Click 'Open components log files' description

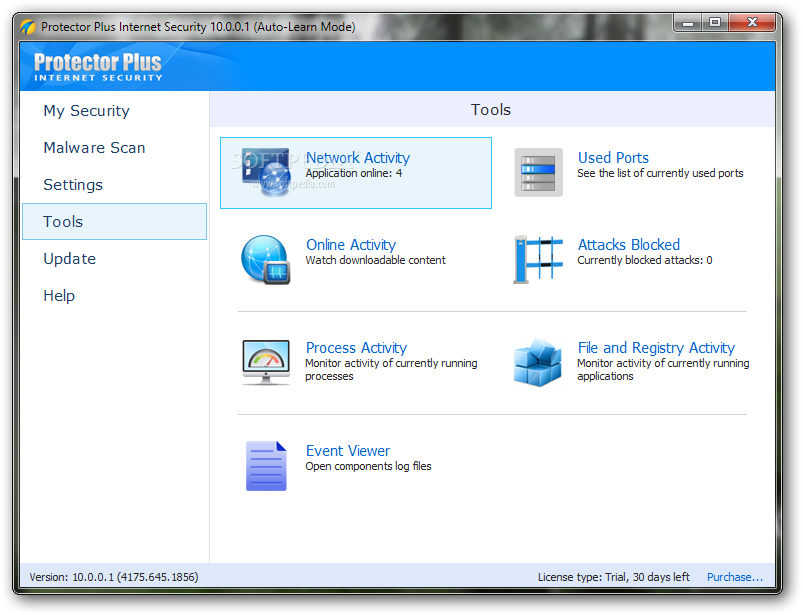pyautogui.click(x=368, y=466)
